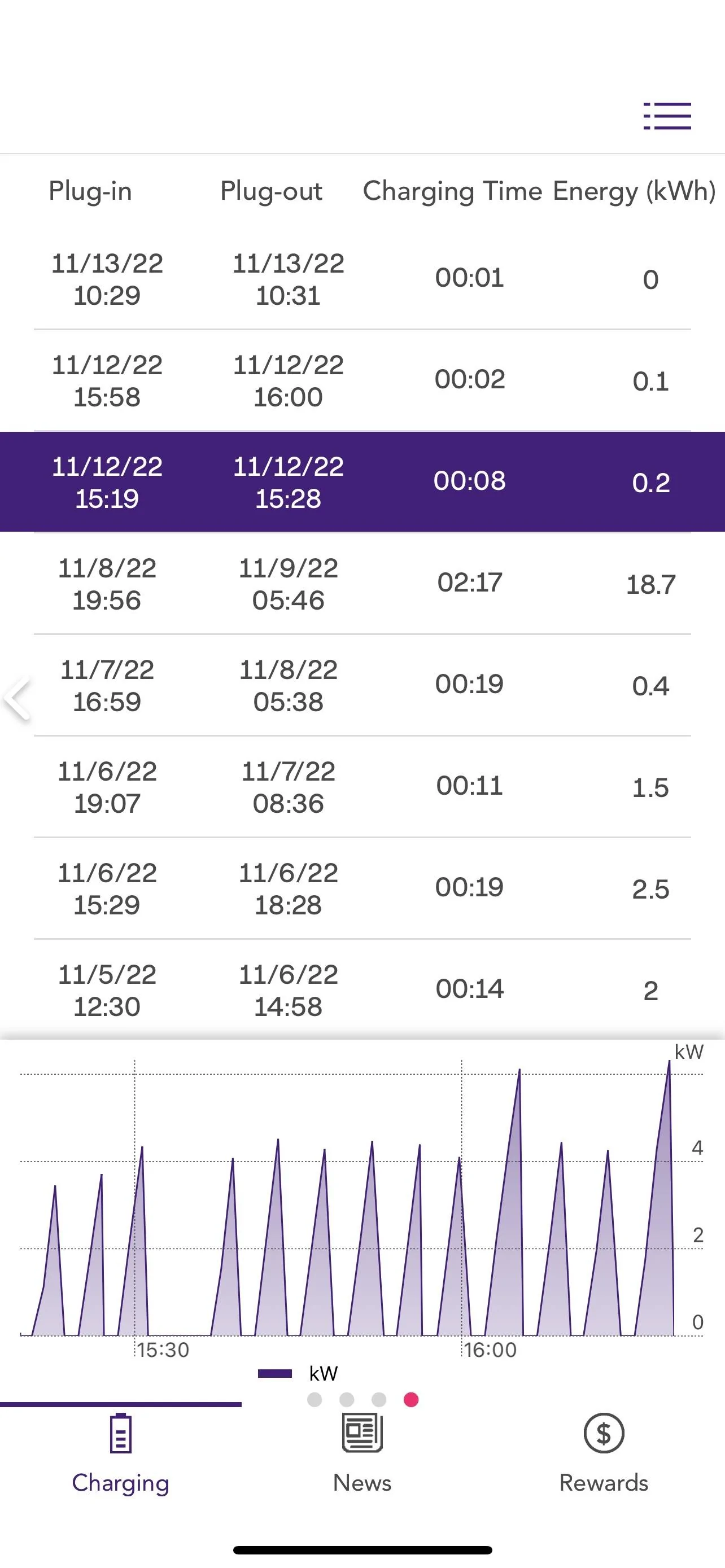
Task: Select the third page indicator dot
Action: click(379, 1399)
